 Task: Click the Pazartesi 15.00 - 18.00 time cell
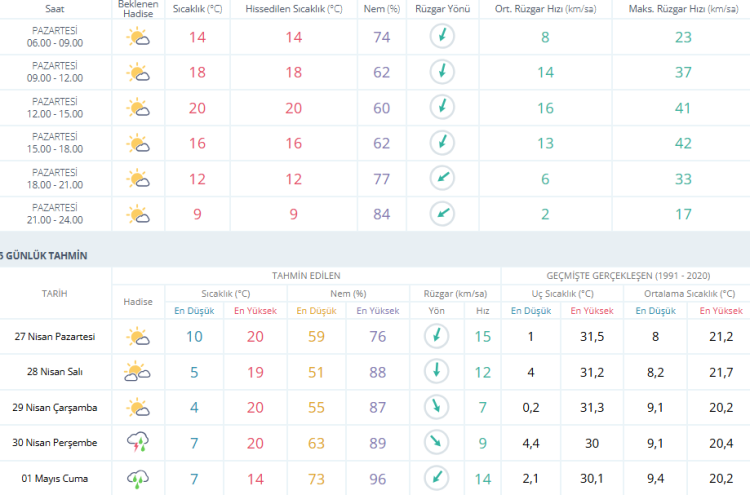(x=56, y=143)
